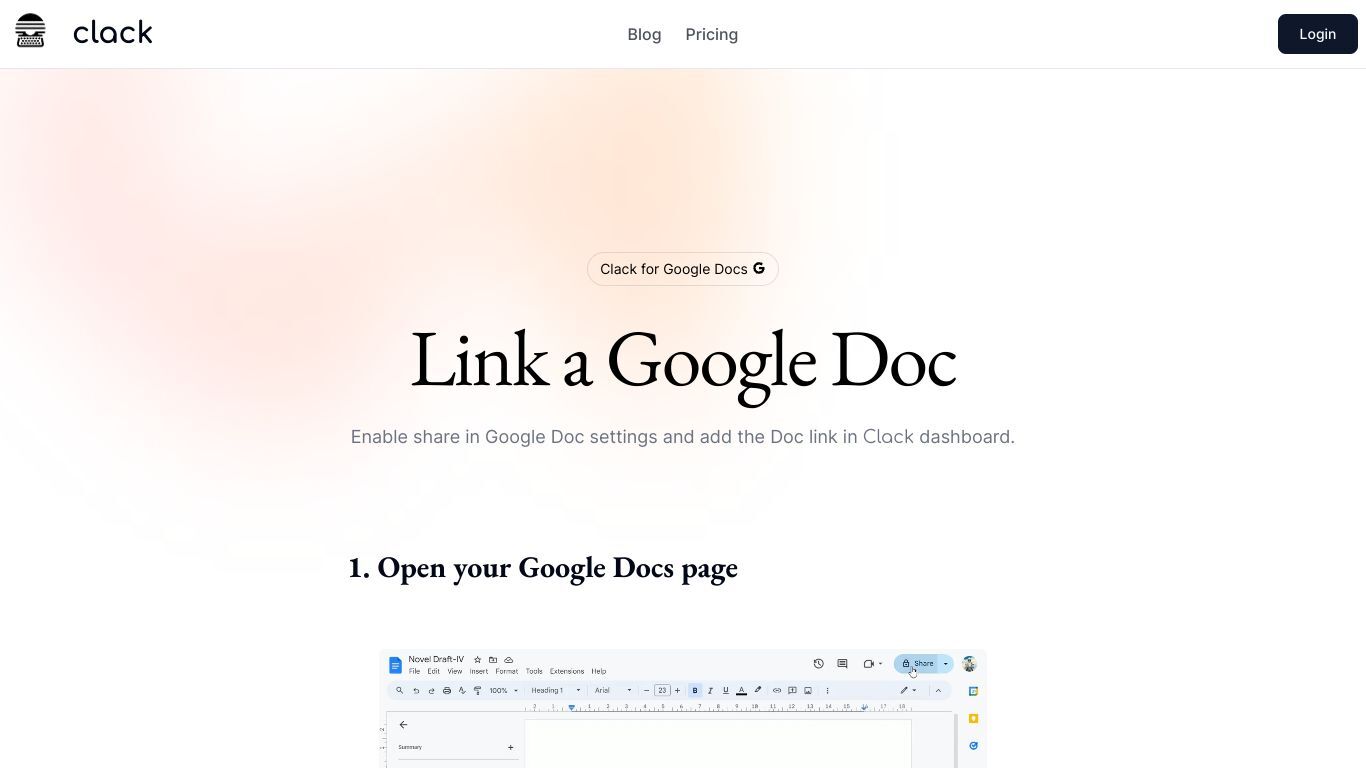Click the print icon in Docs toolbar

(447, 691)
